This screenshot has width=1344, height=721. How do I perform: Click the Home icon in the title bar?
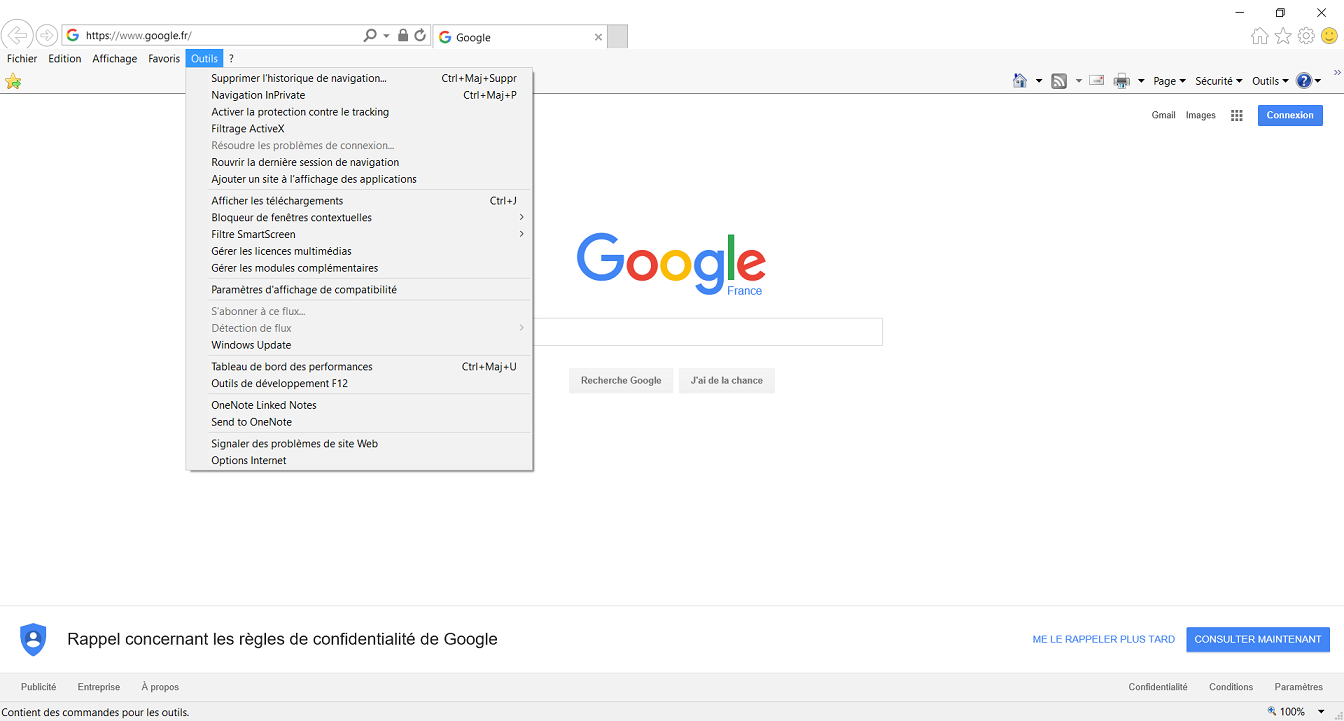1259,36
